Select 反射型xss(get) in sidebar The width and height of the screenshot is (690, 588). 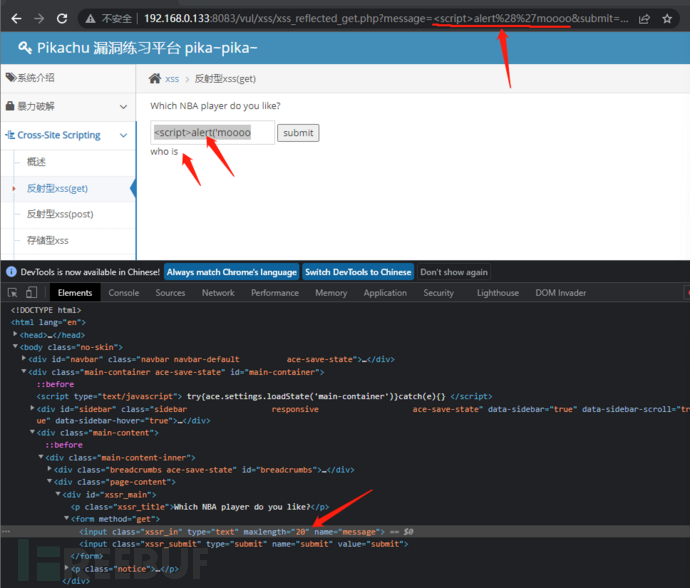57,189
